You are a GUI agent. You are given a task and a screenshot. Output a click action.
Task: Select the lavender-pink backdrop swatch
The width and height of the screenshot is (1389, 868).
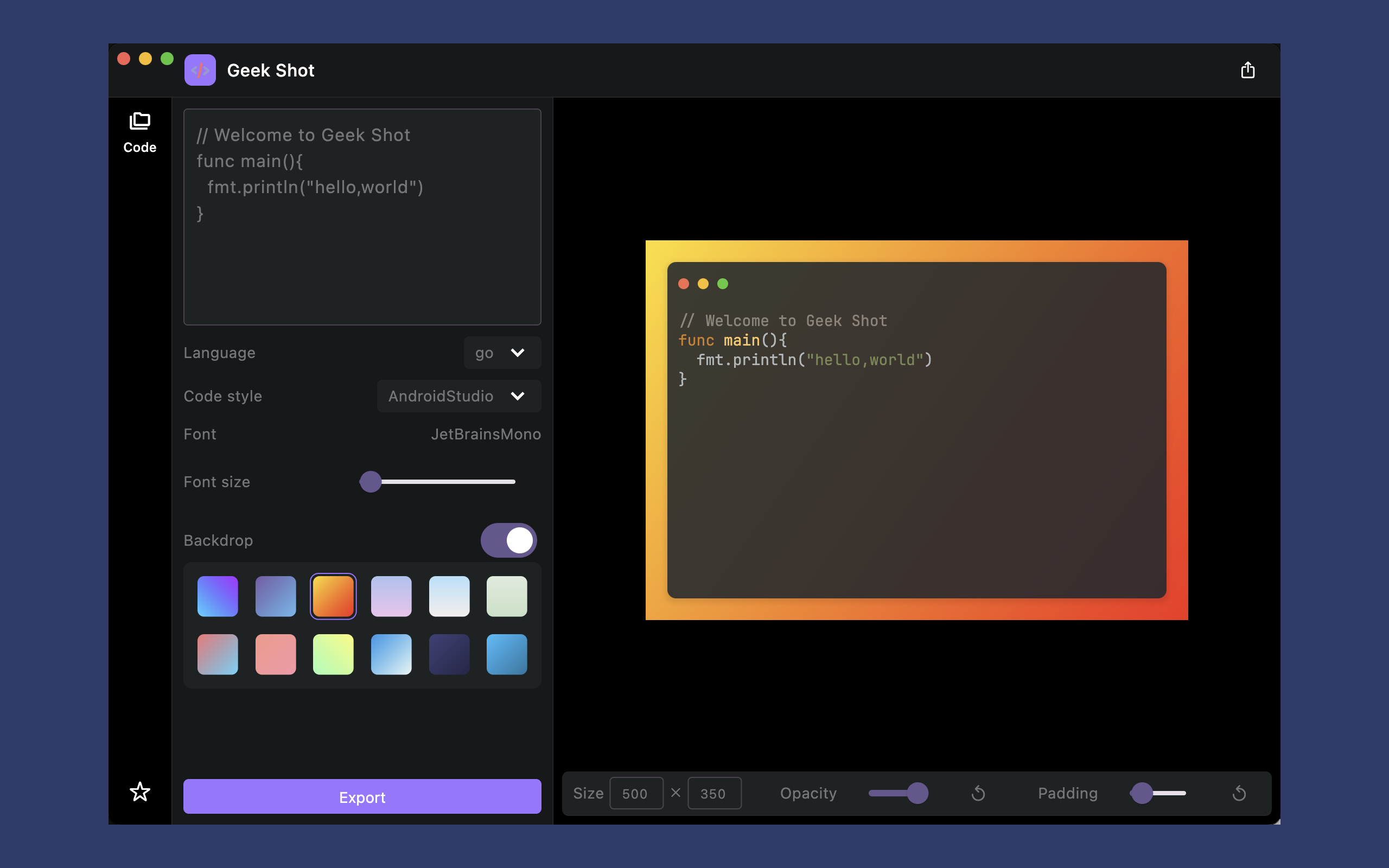[x=391, y=596]
